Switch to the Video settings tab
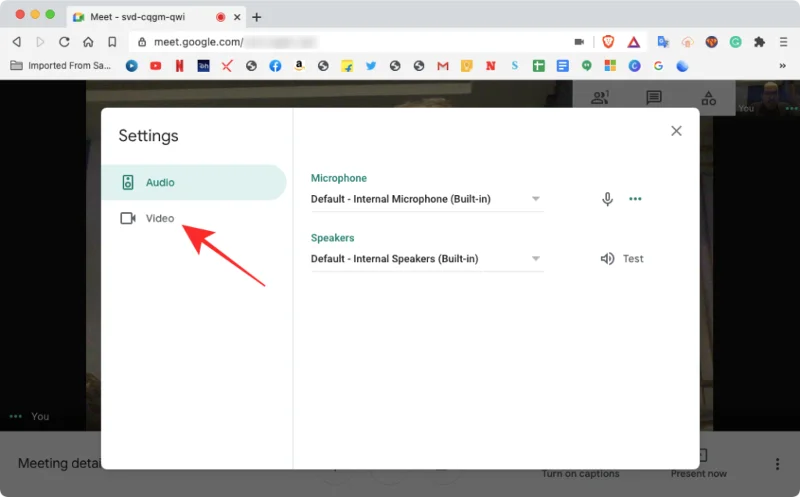 pos(148,218)
